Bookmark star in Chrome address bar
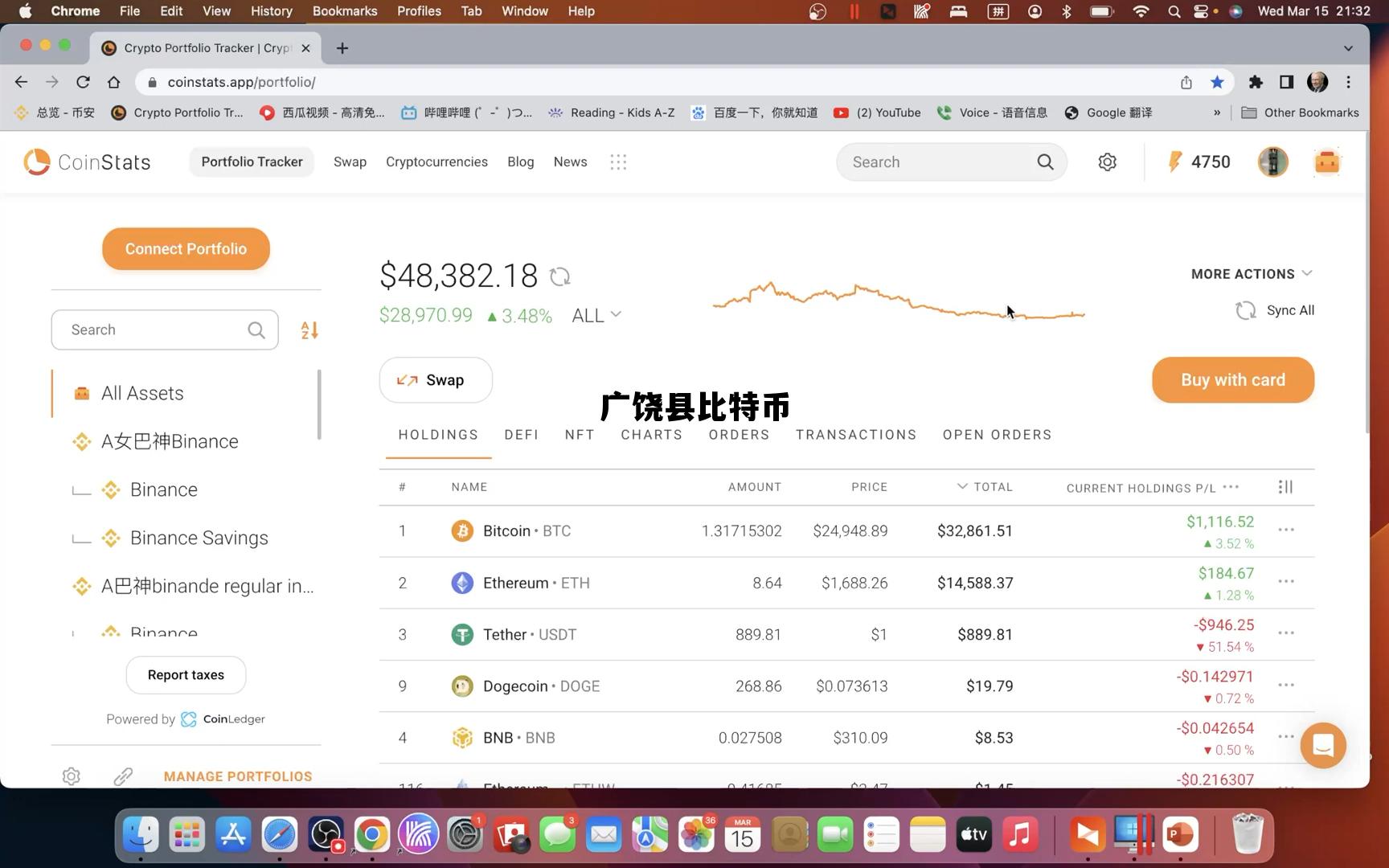 [x=1217, y=82]
